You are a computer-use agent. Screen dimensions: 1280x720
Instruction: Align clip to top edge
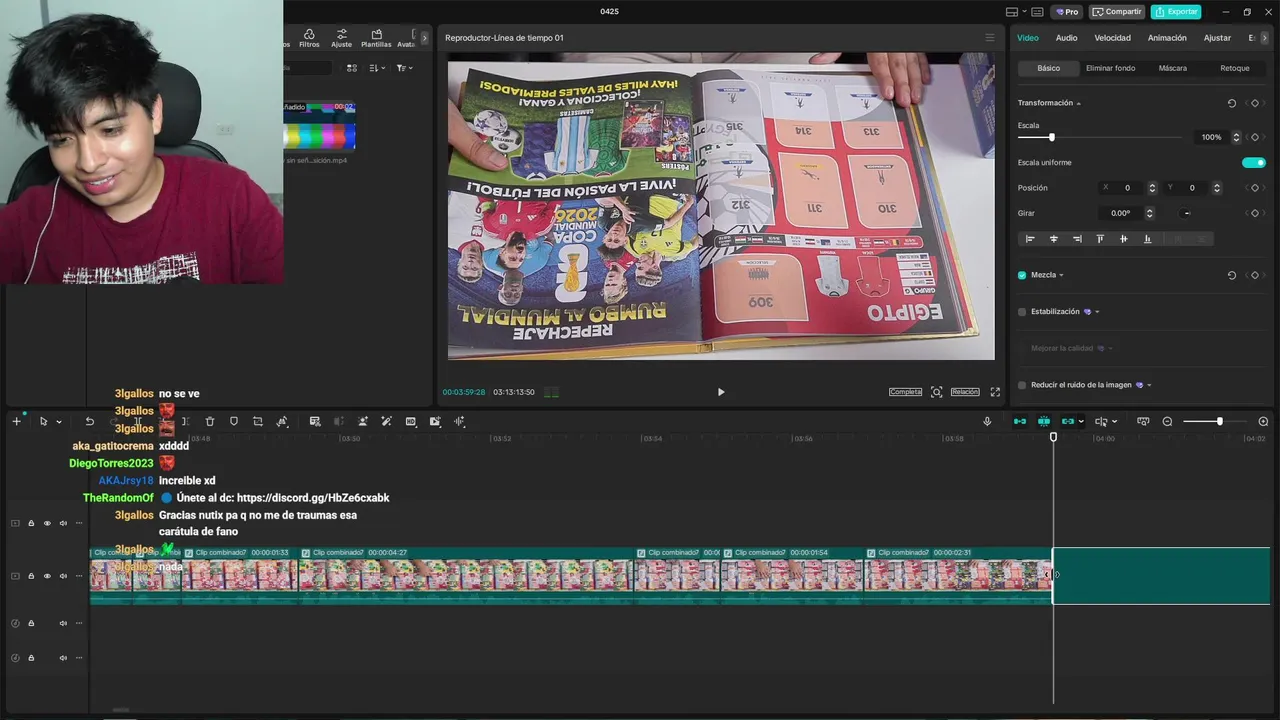(x=1100, y=239)
